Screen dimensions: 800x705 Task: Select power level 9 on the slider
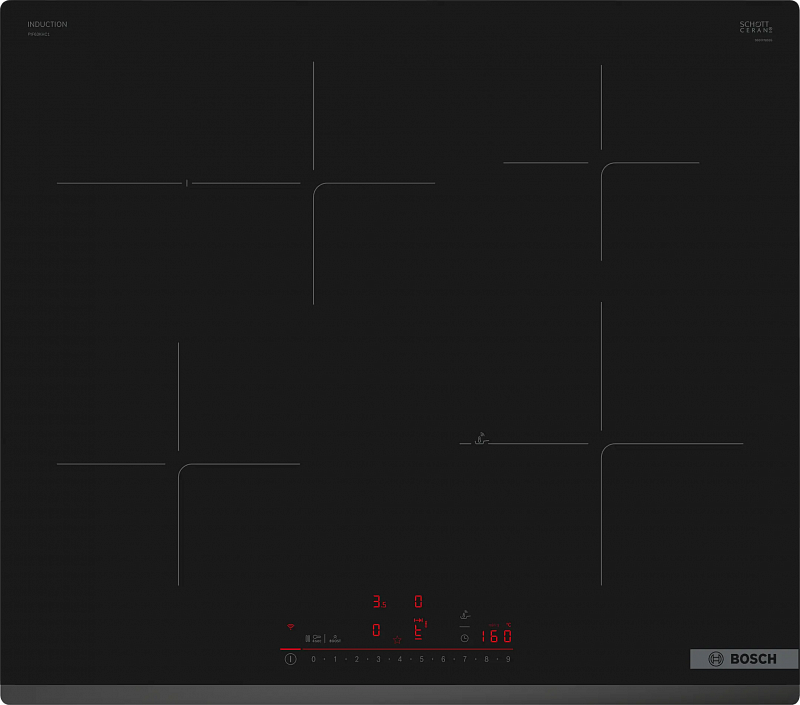click(506, 659)
